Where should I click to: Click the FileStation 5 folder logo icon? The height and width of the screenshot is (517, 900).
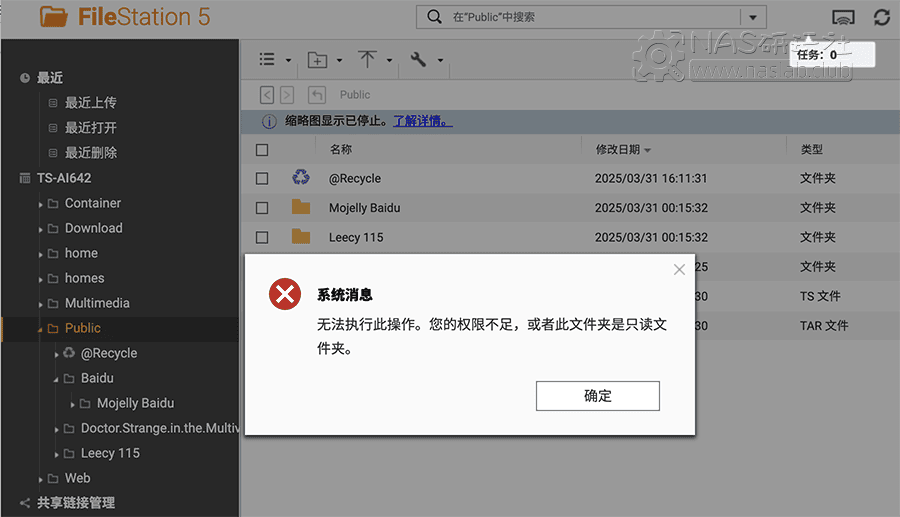[53, 17]
